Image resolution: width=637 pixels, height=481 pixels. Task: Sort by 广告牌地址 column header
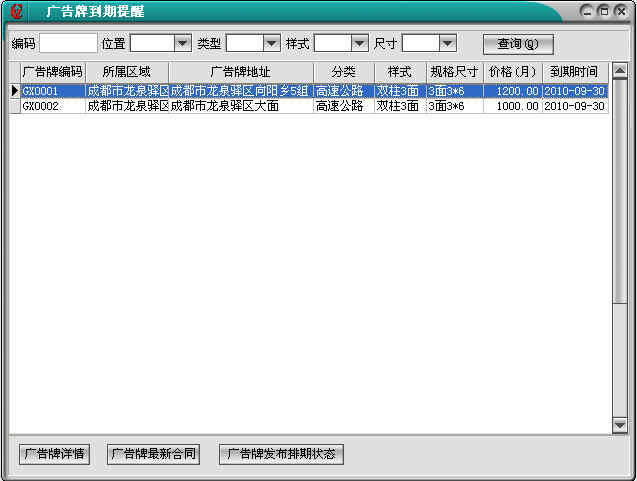(241, 72)
